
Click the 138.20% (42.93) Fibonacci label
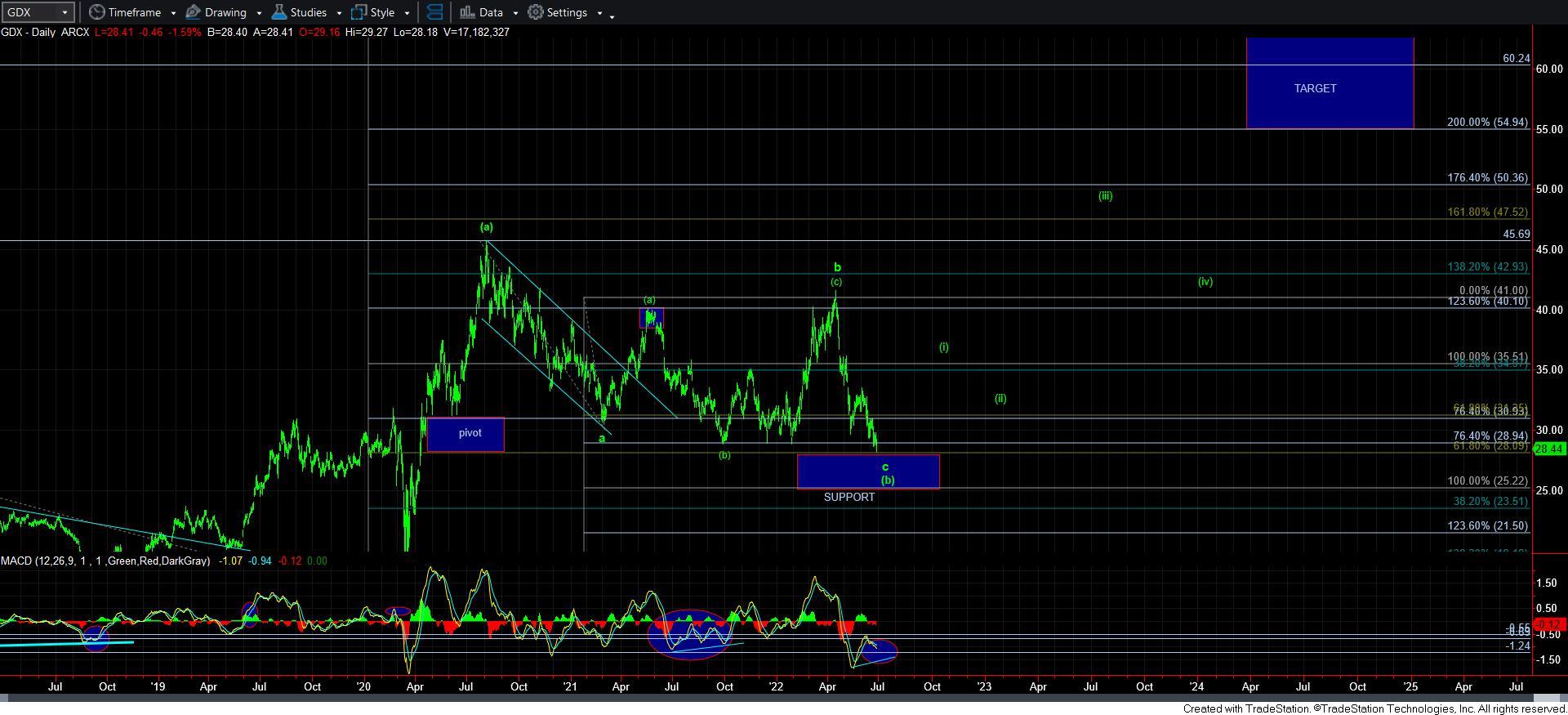[1487, 266]
